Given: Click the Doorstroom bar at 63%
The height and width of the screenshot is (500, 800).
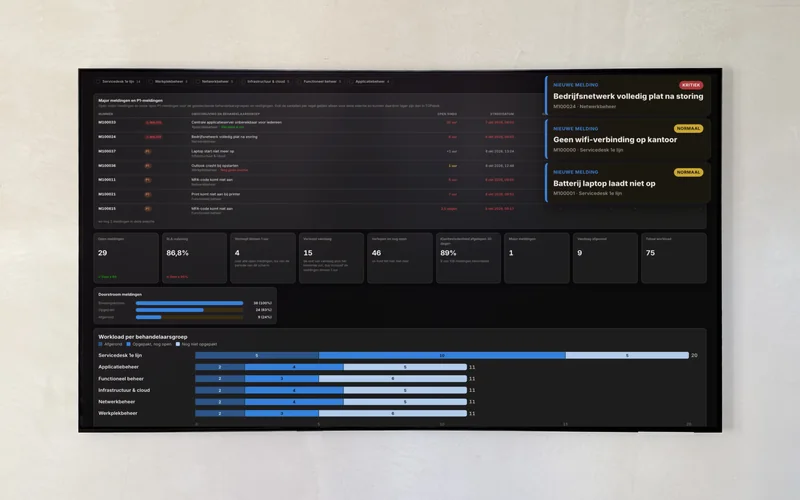Looking at the screenshot, I should [169, 310].
